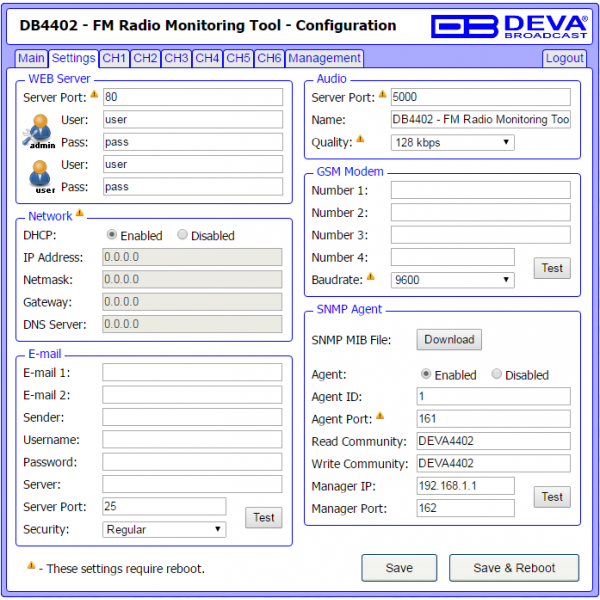Click the Audio Server Port field

coord(481,97)
